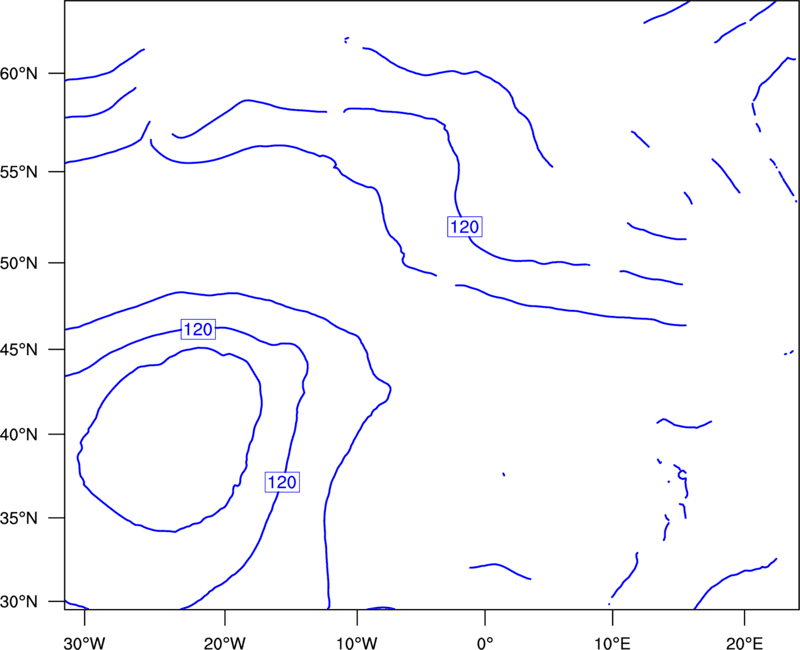Click the 20°E longitude label

tap(744, 643)
